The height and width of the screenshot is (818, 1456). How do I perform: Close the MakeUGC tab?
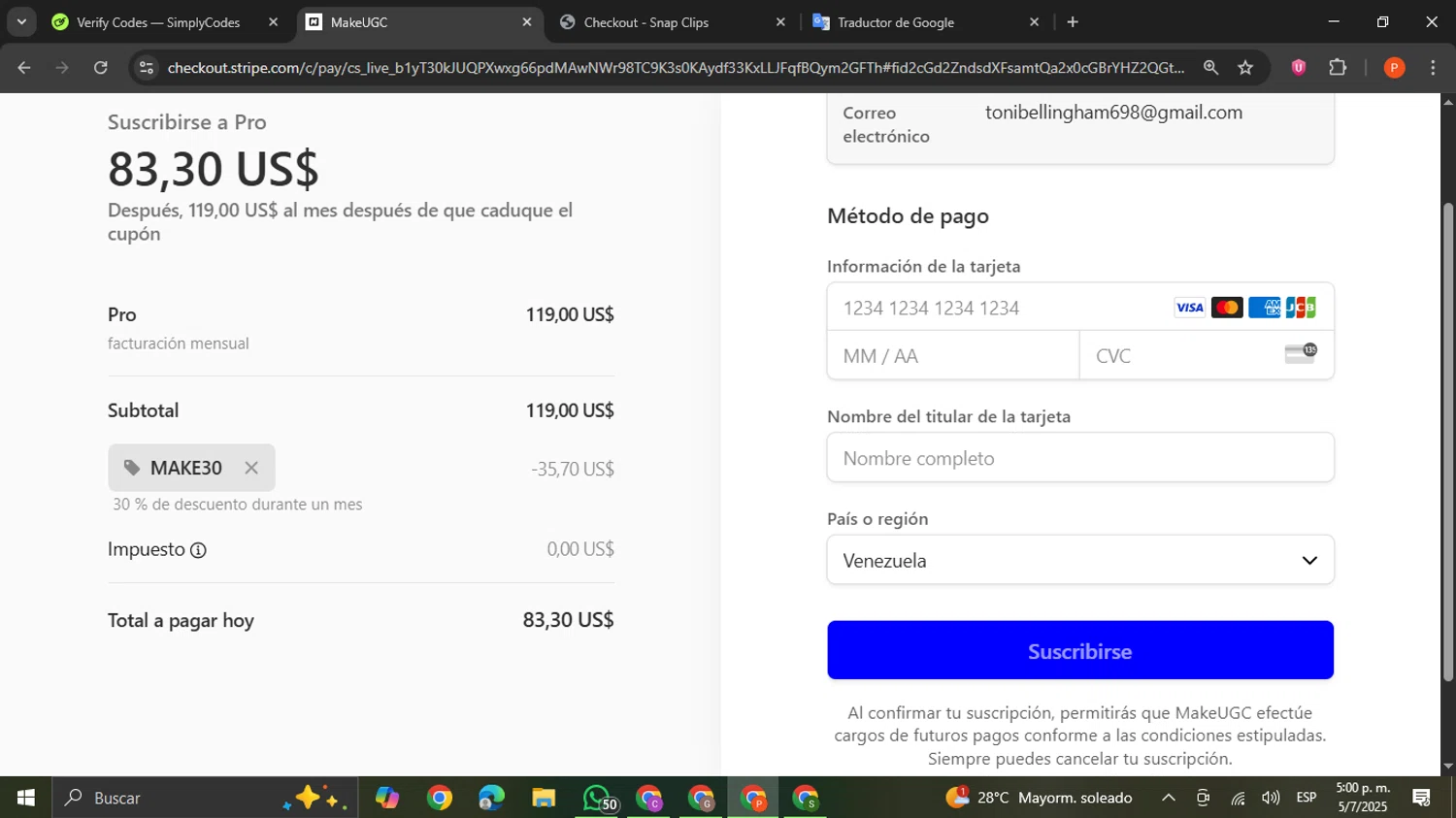click(x=527, y=22)
